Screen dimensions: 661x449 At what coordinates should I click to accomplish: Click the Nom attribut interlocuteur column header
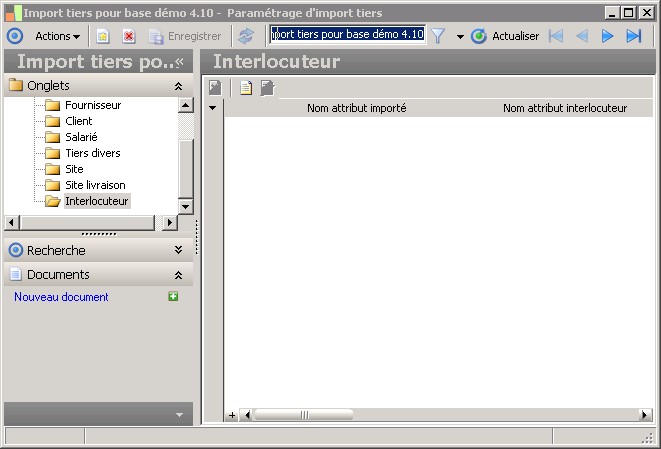[x=565, y=108]
